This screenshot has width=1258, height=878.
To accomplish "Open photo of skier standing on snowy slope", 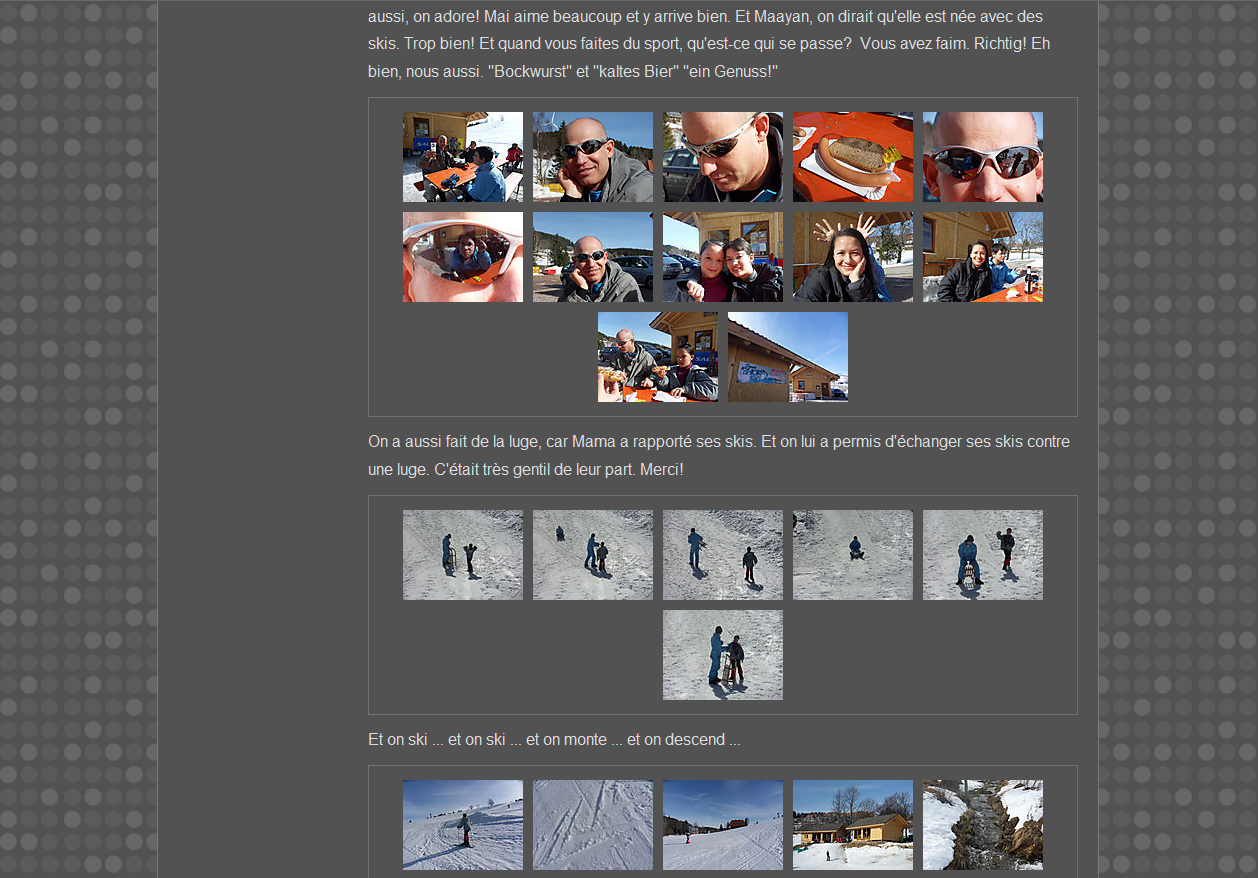I will point(462,825).
